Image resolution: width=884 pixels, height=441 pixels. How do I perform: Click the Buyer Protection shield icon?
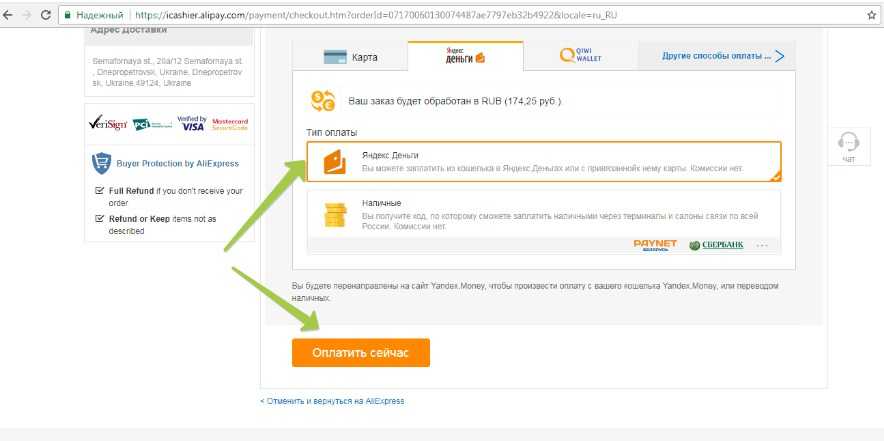(101, 163)
